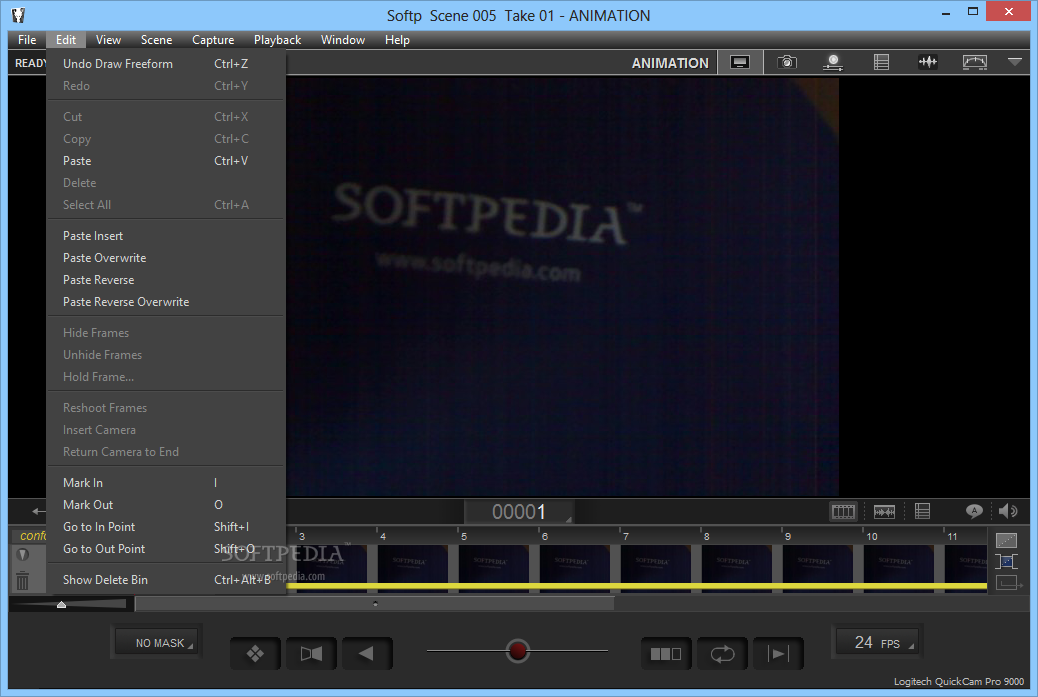
Task: Choose Go to In Point
Action: click(166, 526)
